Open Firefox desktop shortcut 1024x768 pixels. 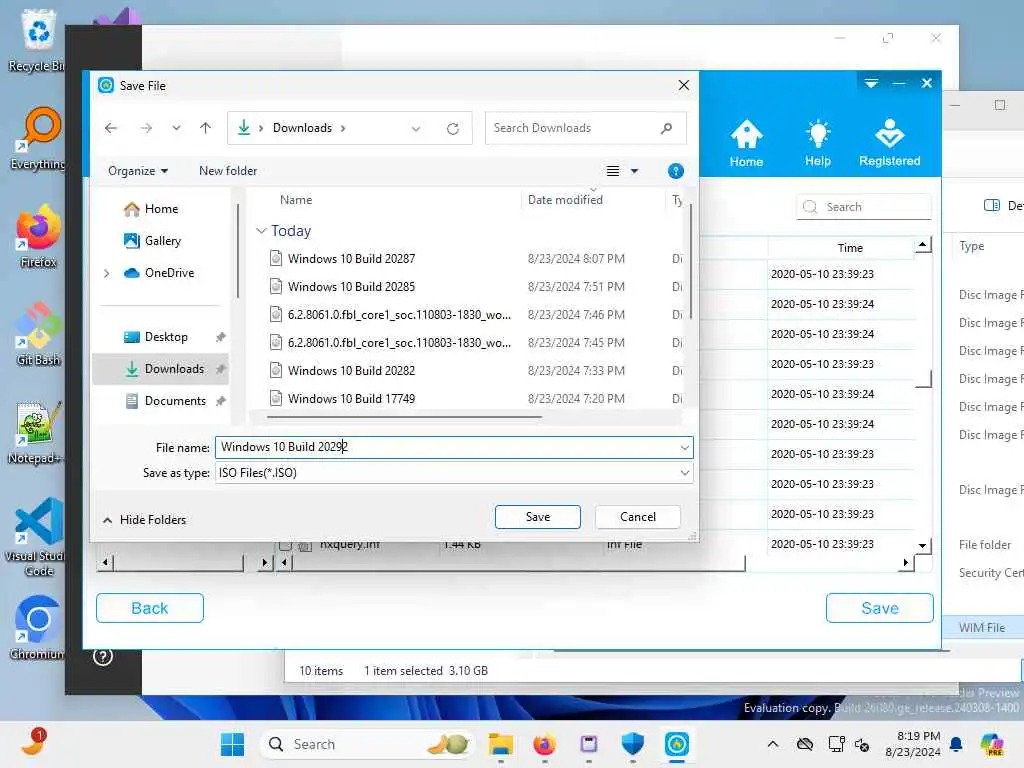click(x=38, y=236)
